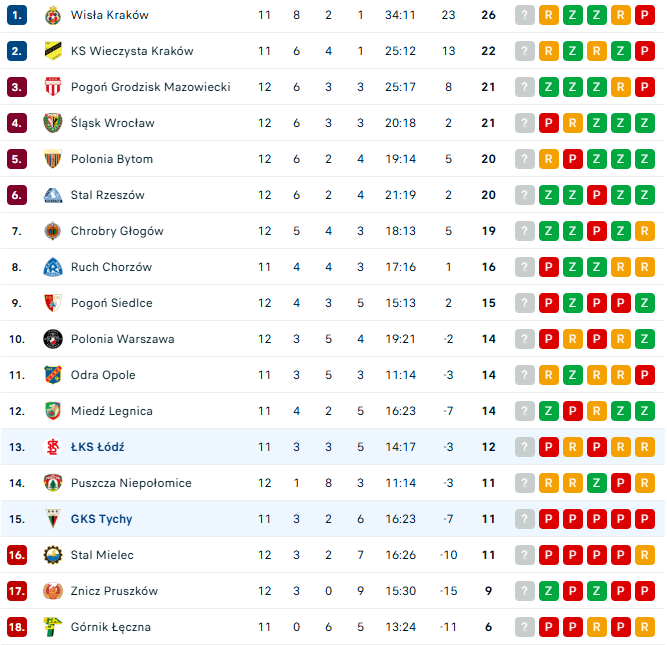This screenshot has width=667, height=645.
Task: Click Wisła Kraków's red P form badge
Action: pyautogui.click(x=645, y=15)
